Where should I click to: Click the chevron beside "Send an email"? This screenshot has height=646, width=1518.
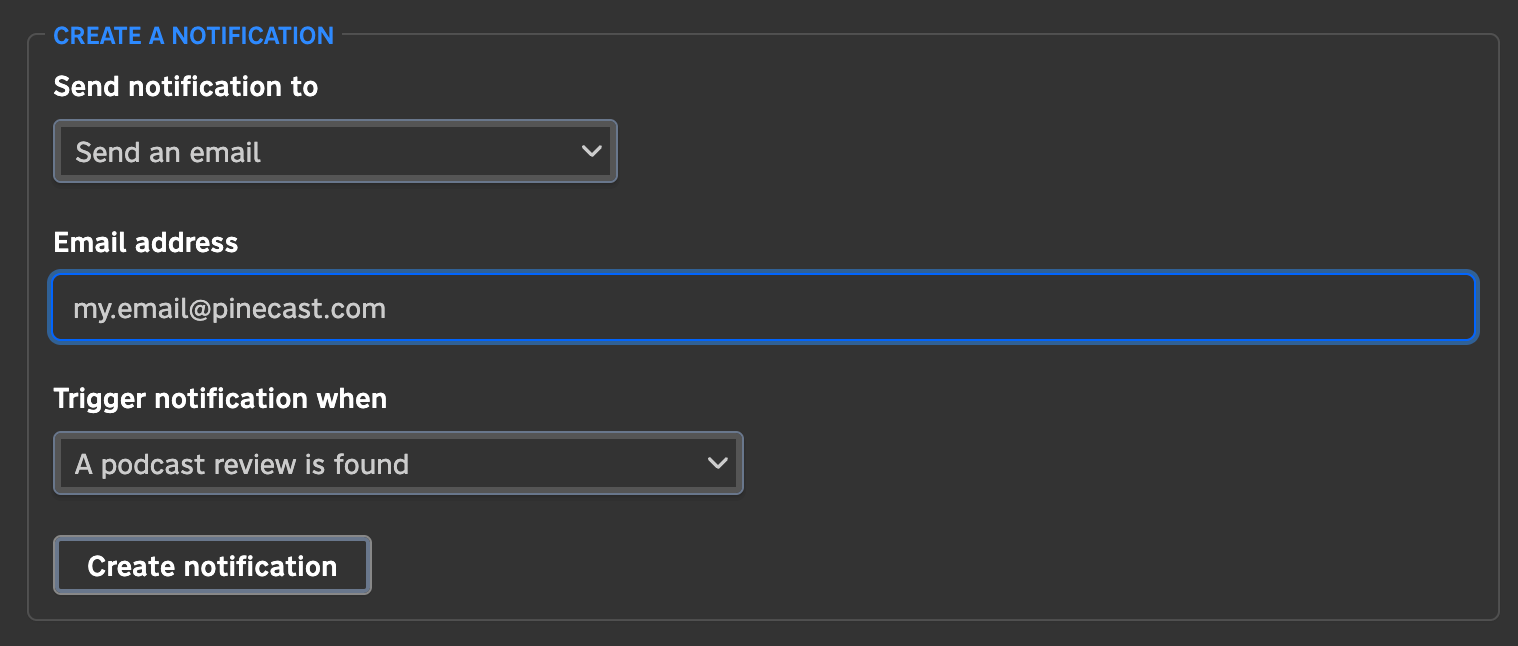pyautogui.click(x=591, y=152)
